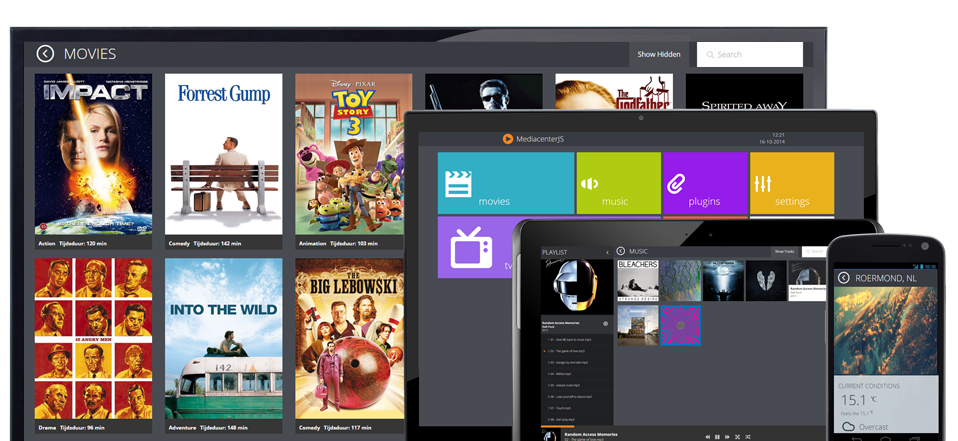Click the Show Tracks button
Image resolution: width=958 pixels, height=441 pixels.
784,251
